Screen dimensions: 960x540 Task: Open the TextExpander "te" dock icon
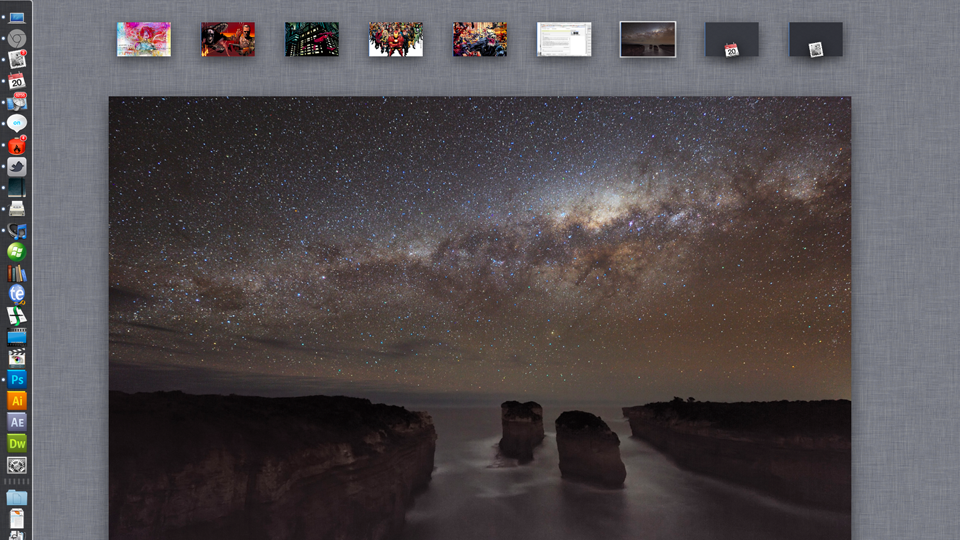17,294
